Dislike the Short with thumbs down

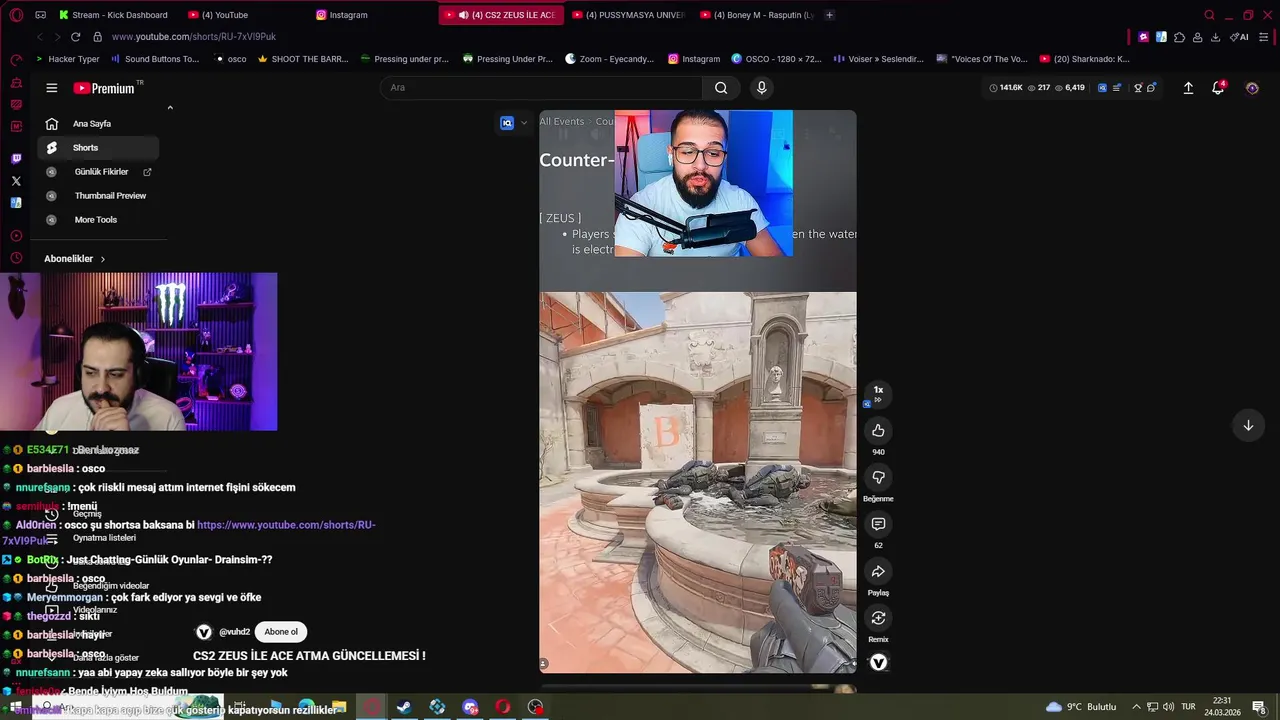pos(878,478)
